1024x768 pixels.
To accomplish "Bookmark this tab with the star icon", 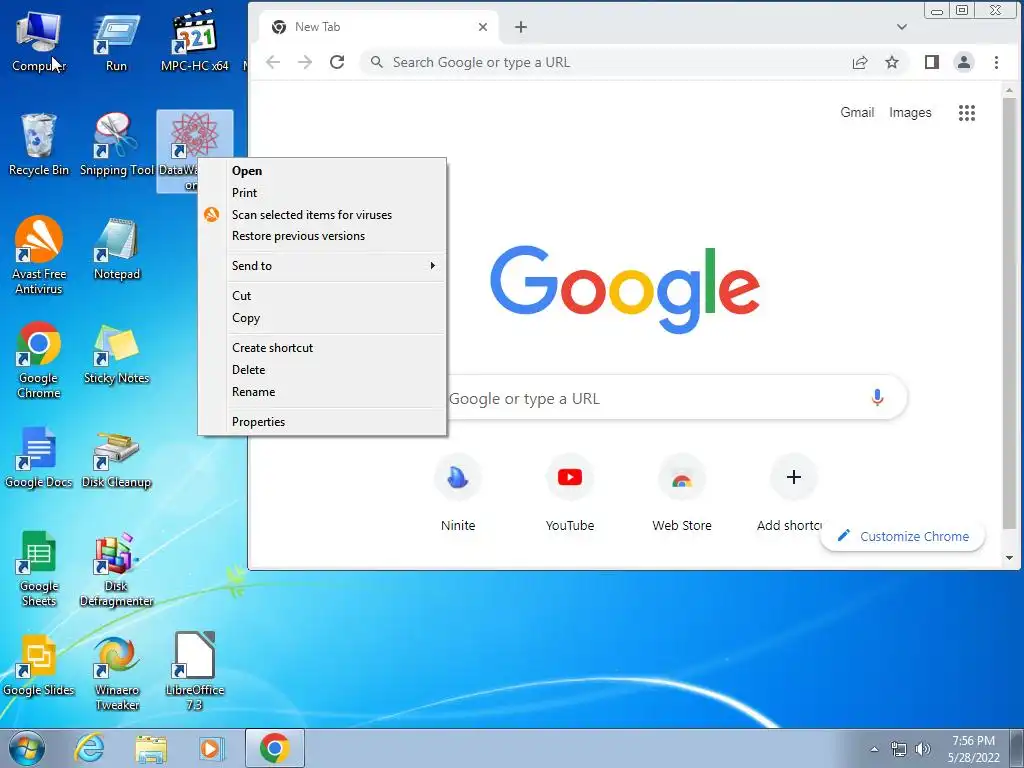I will pos(892,62).
